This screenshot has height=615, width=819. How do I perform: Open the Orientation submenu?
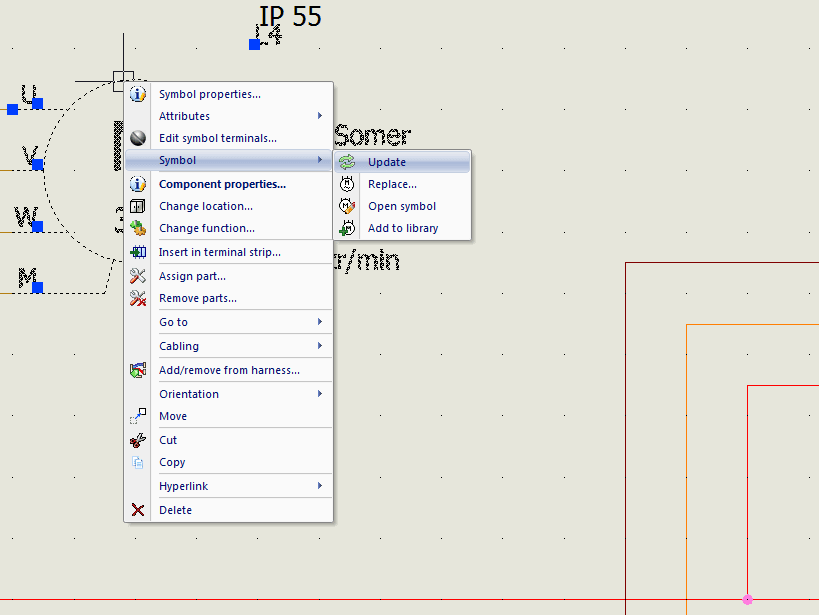[320, 394]
